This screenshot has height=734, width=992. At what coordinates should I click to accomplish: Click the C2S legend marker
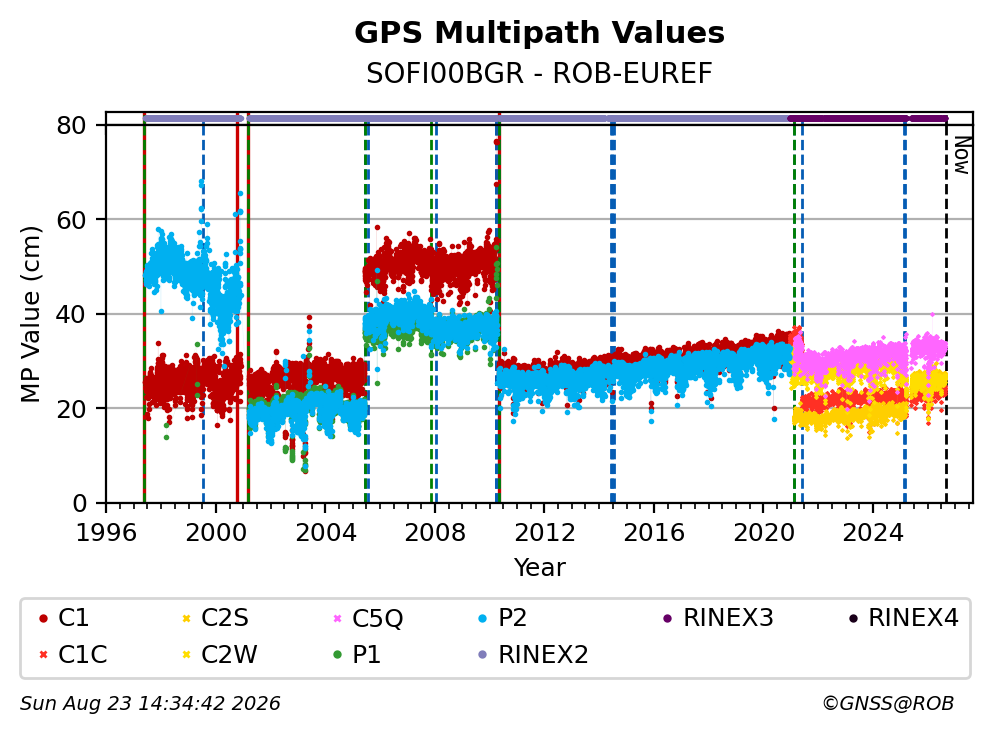(x=186, y=618)
